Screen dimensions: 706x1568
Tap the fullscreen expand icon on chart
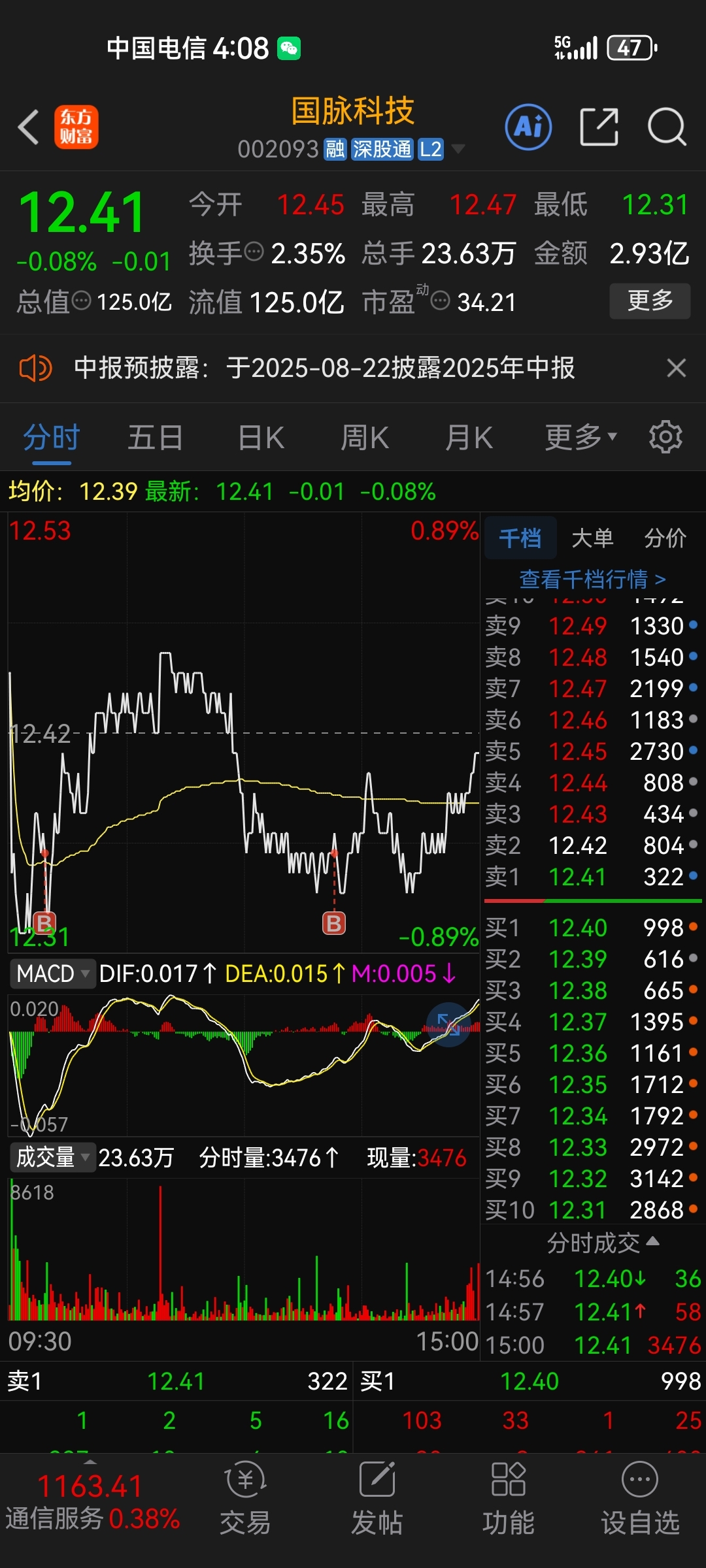point(448,1024)
